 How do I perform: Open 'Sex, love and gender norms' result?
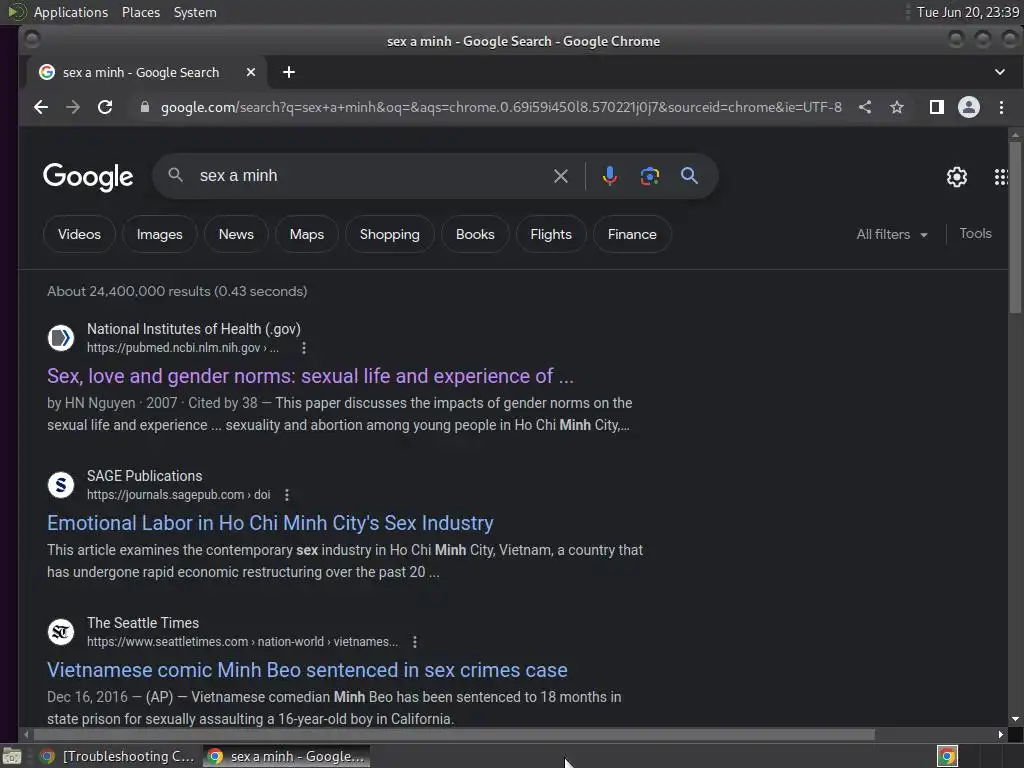310,376
